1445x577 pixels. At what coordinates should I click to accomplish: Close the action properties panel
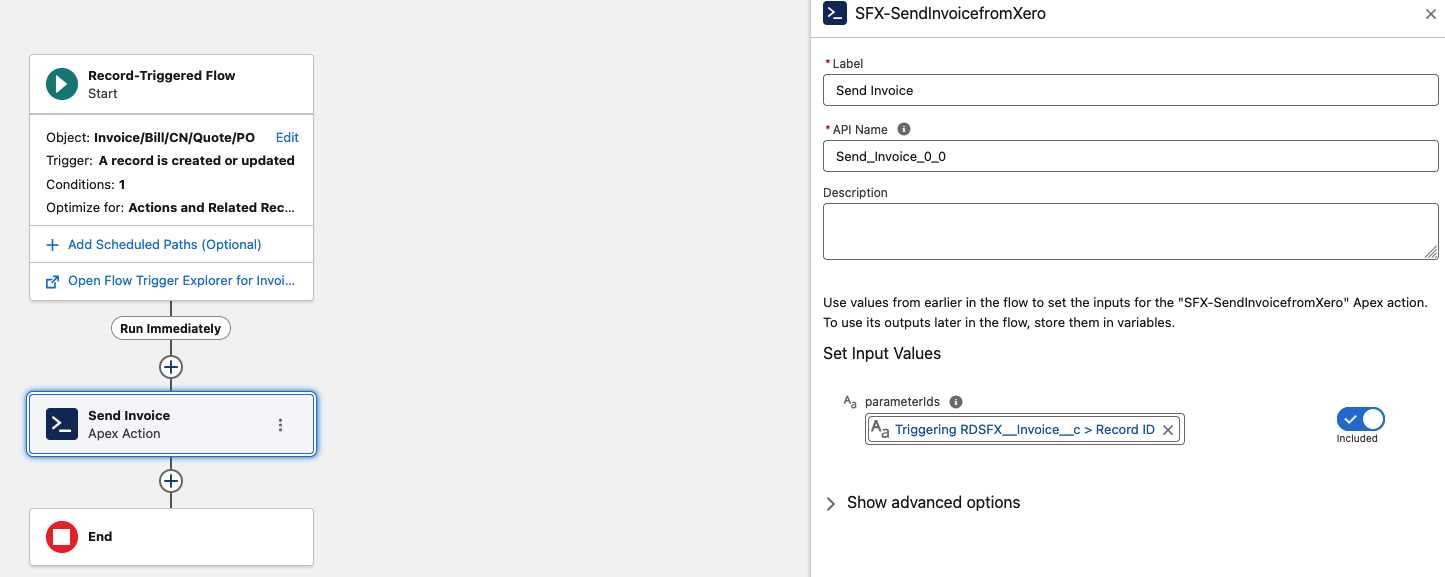coord(1430,15)
